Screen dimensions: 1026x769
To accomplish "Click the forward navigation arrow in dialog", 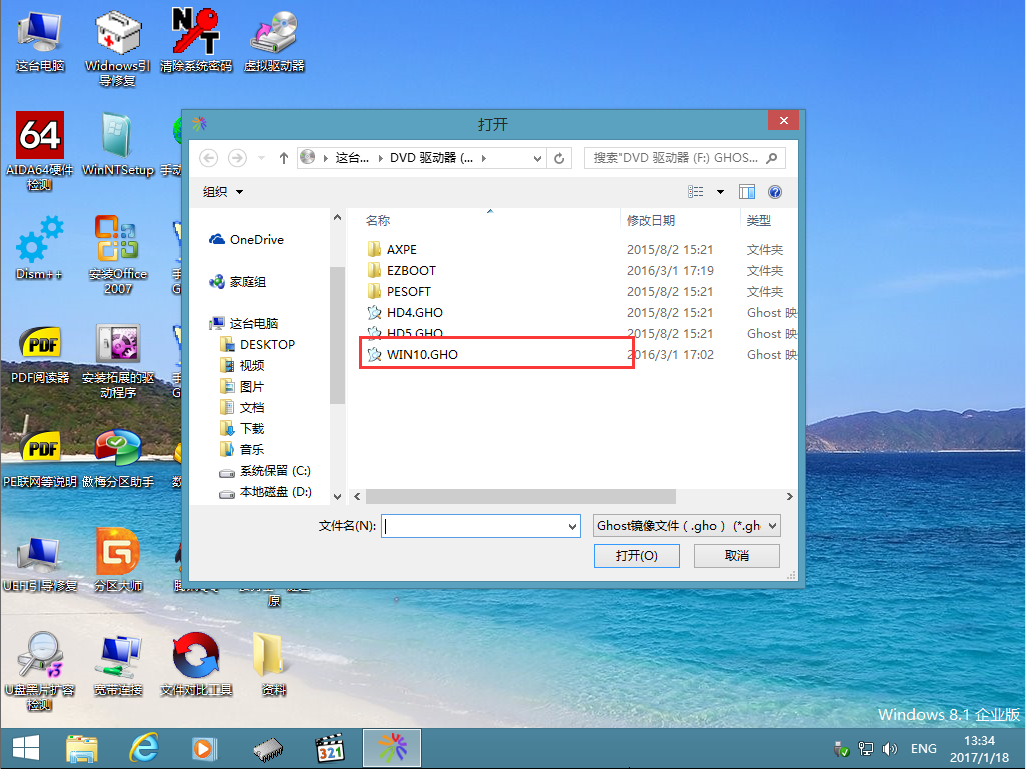I will click(237, 158).
